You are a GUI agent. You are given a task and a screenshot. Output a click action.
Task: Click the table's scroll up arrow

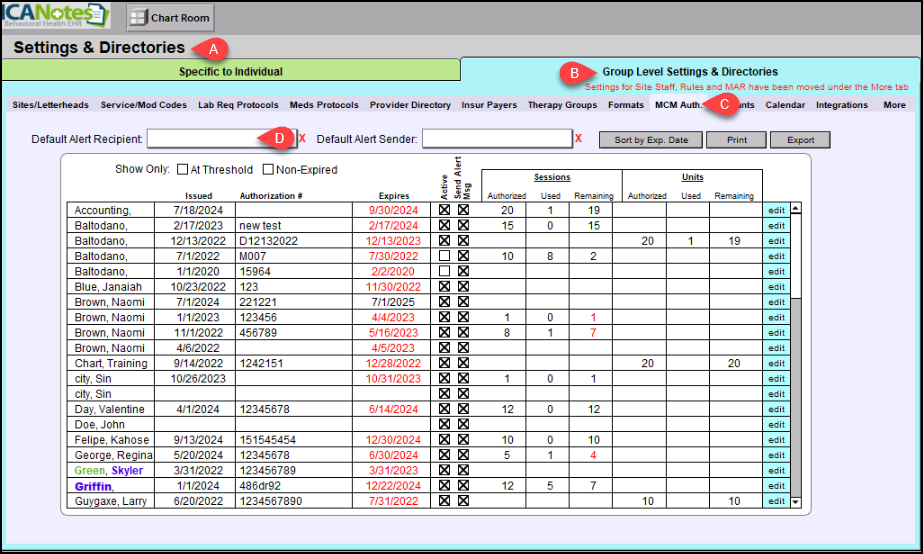(796, 209)
